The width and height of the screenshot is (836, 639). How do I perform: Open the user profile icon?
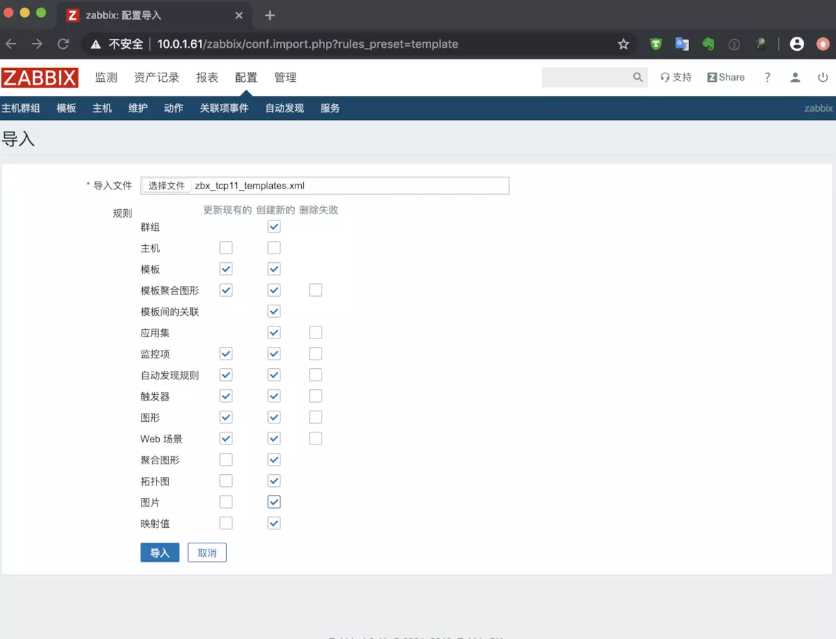[795, 77]
